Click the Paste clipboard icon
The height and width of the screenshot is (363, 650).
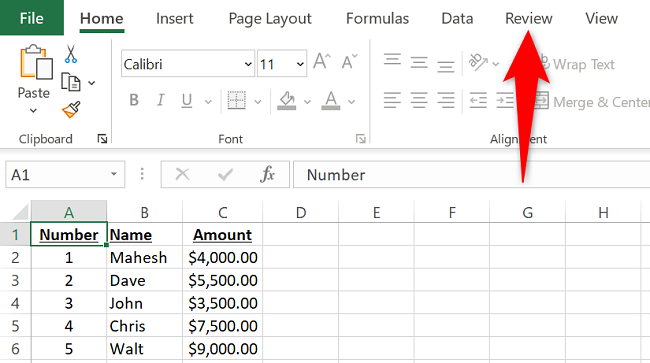coord(36,62)
